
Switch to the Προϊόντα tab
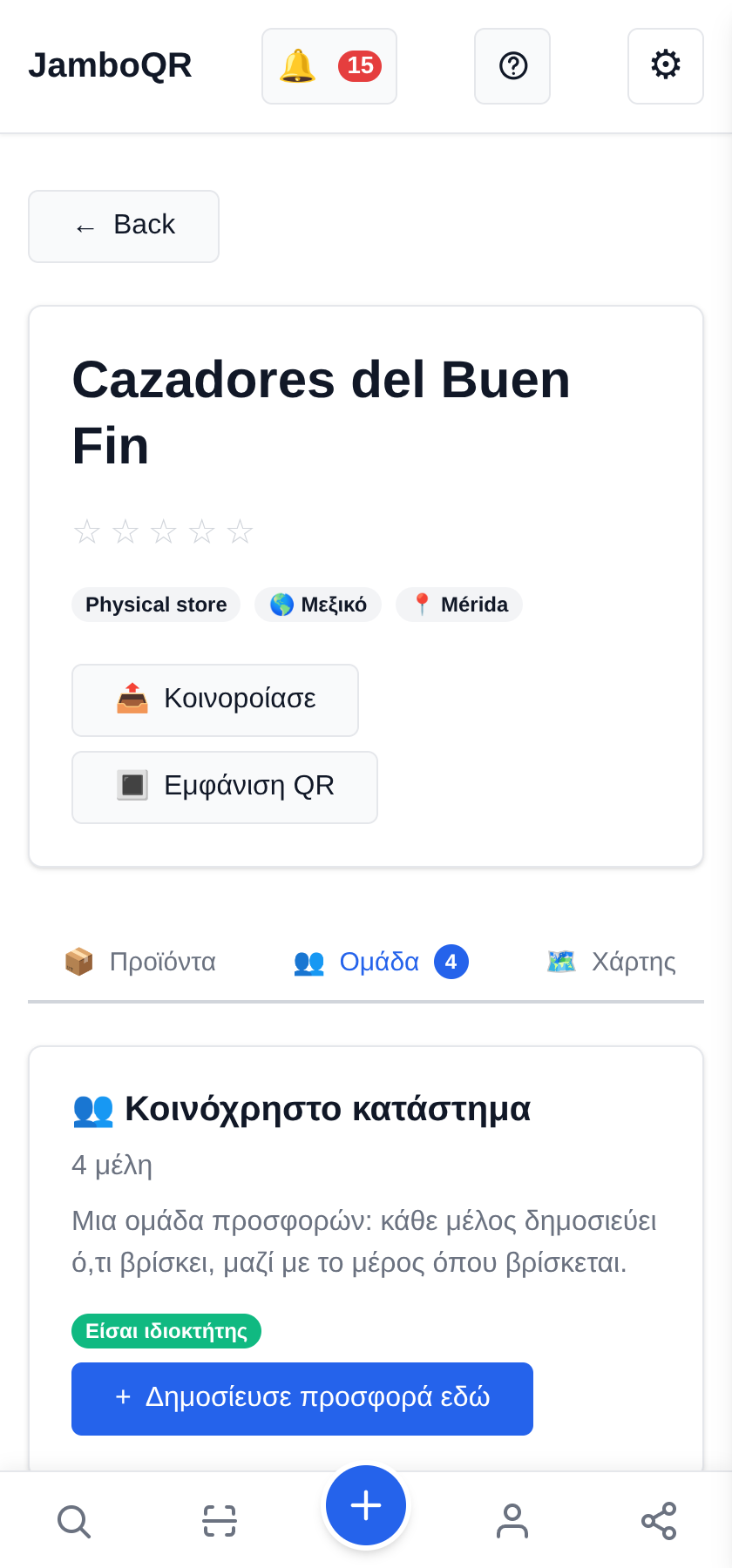point(139,962)
